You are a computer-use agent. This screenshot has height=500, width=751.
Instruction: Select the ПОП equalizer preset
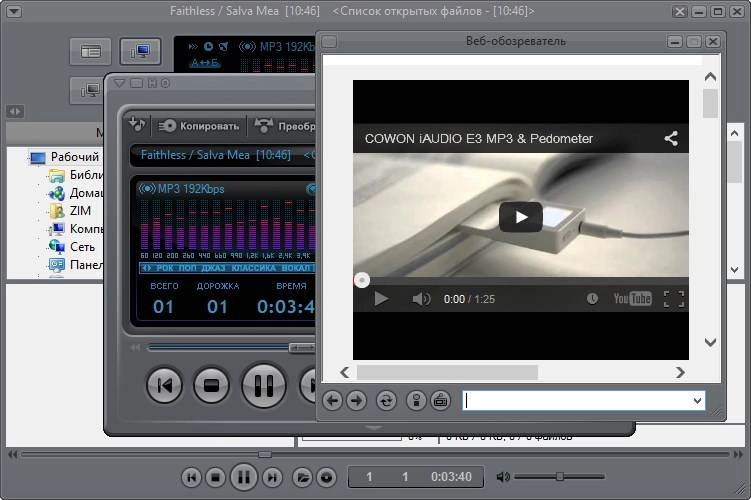pos(187,268)
